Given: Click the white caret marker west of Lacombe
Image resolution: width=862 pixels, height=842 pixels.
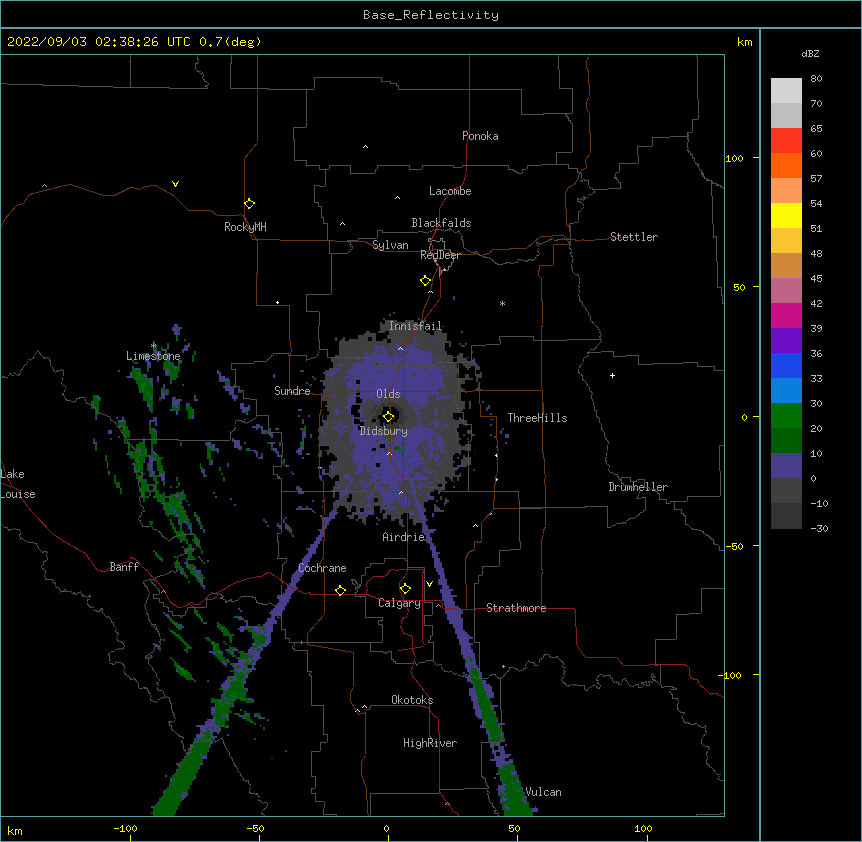Looking at the screenshot, I should coord(397,198).
